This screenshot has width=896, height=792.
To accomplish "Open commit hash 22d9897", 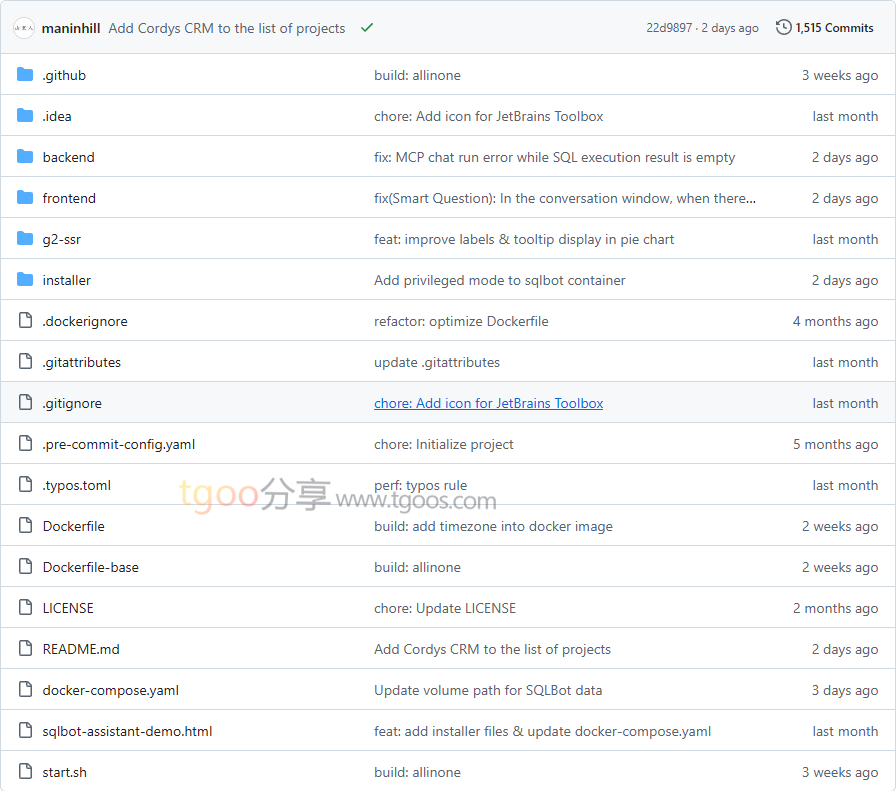I will coord(668,28).
